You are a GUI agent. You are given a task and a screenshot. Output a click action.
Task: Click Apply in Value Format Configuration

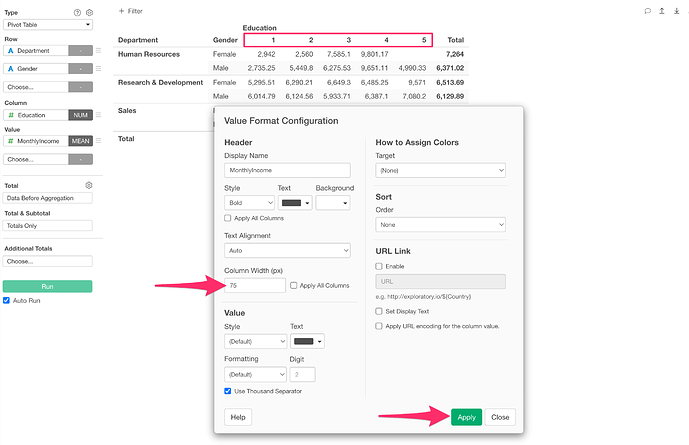(466, 417)
